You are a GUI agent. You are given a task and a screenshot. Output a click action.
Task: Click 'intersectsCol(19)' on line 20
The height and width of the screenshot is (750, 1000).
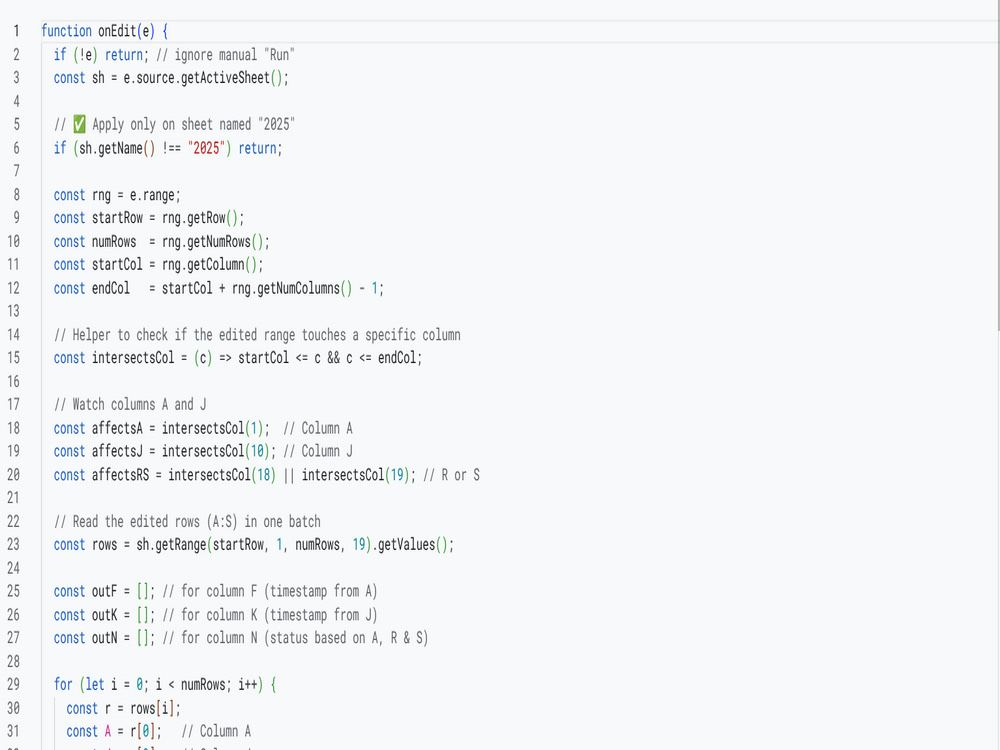point(355,475)
